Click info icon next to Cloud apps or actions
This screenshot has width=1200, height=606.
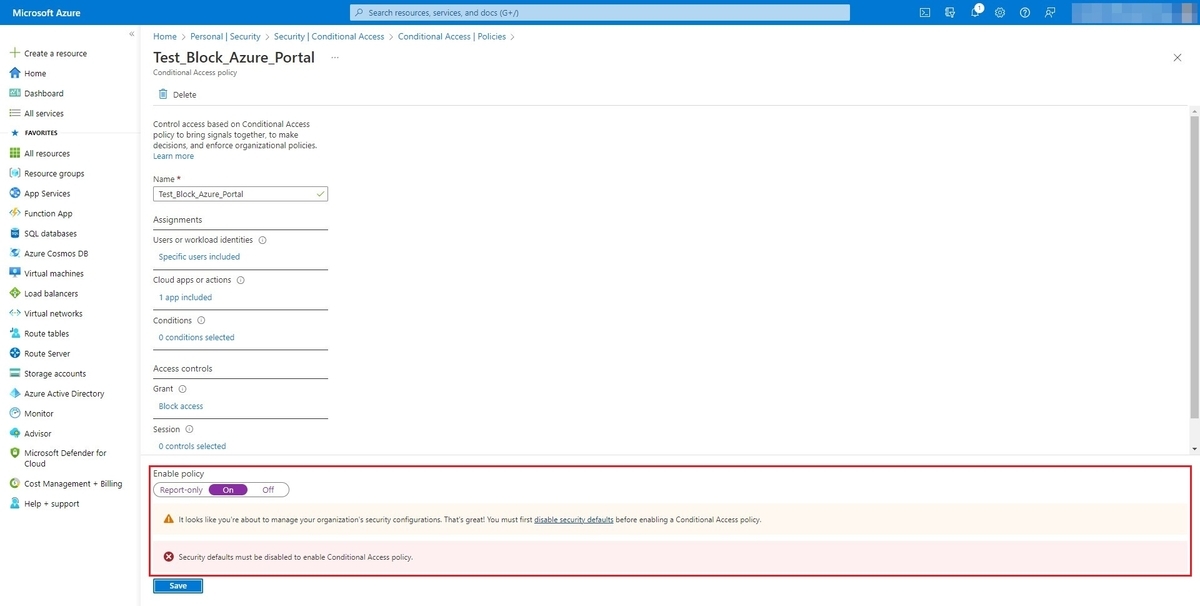241,280
